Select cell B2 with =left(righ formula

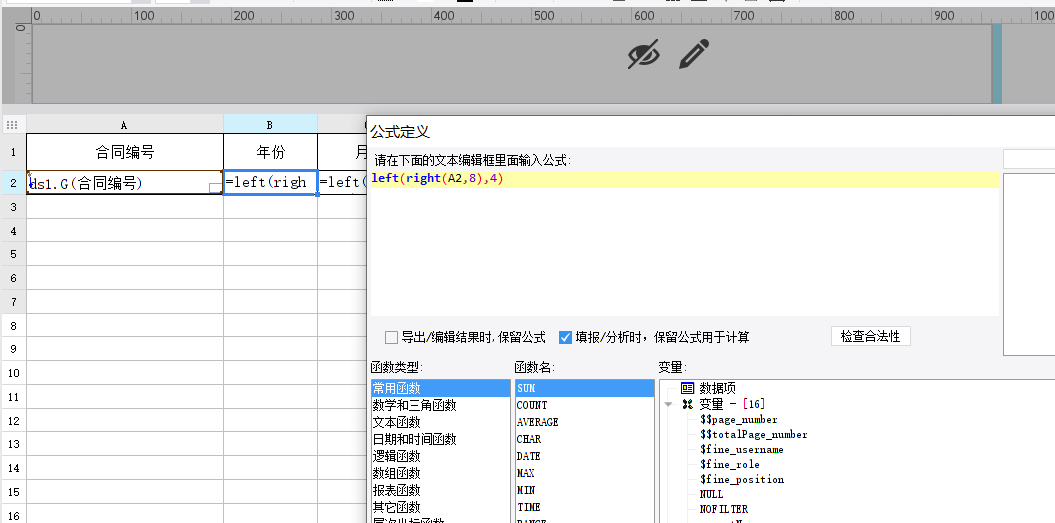click(x=270, y=182)
